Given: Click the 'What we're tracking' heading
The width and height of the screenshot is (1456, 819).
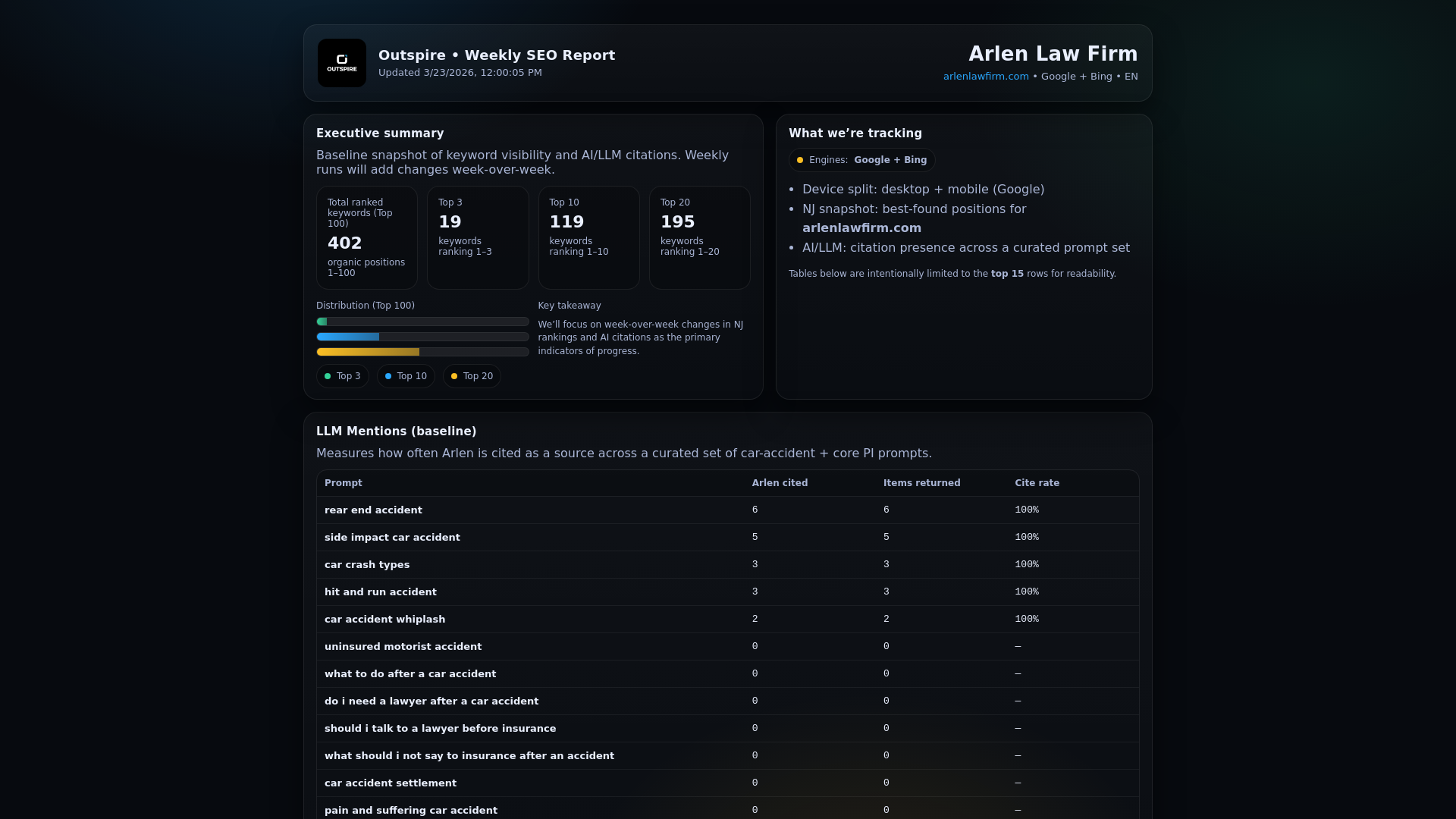Looking at the screenshot, I should point(855,133).
